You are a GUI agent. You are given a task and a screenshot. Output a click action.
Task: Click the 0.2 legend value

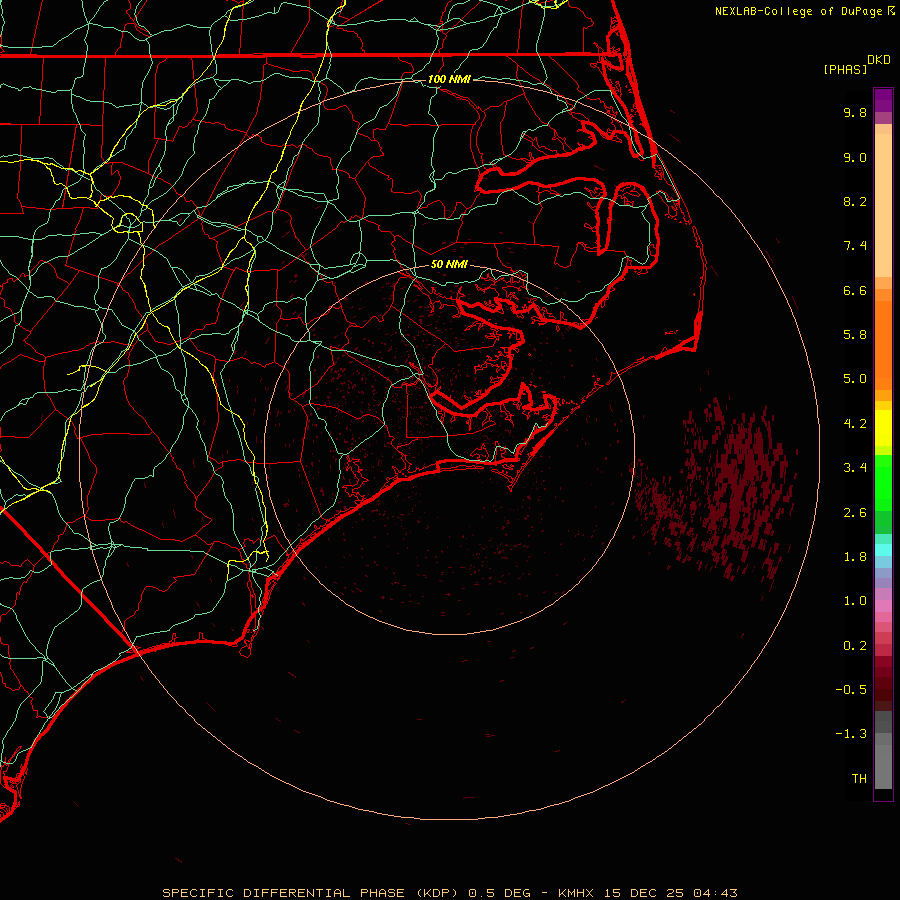click(x=855, y=646)
